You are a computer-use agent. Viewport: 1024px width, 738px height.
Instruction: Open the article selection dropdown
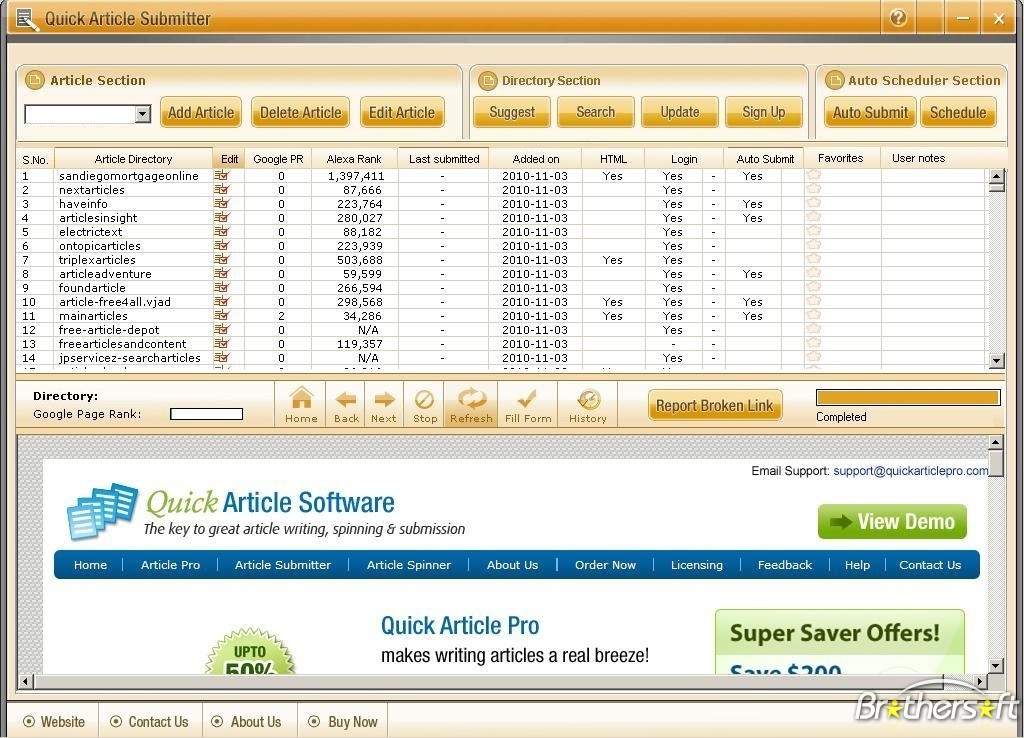click(143, 114)
